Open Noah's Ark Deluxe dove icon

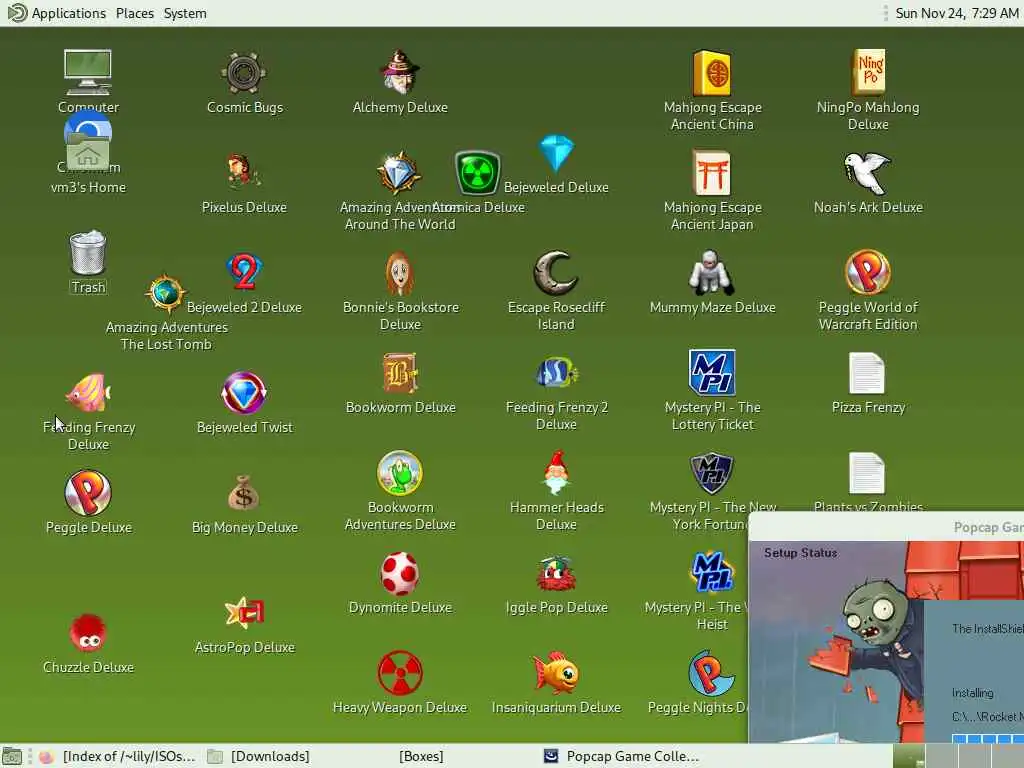click(x=867, y=172)
